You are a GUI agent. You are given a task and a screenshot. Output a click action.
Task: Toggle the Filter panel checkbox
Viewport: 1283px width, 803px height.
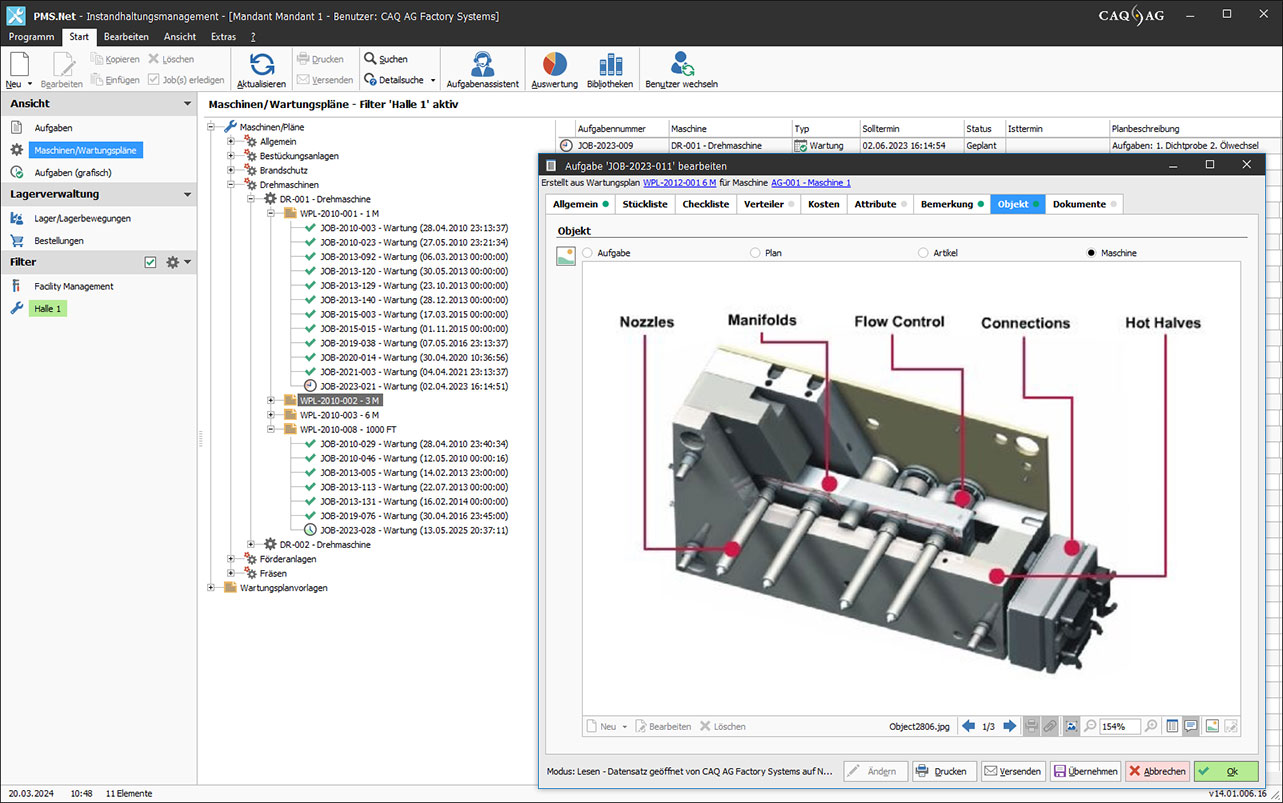150,262
